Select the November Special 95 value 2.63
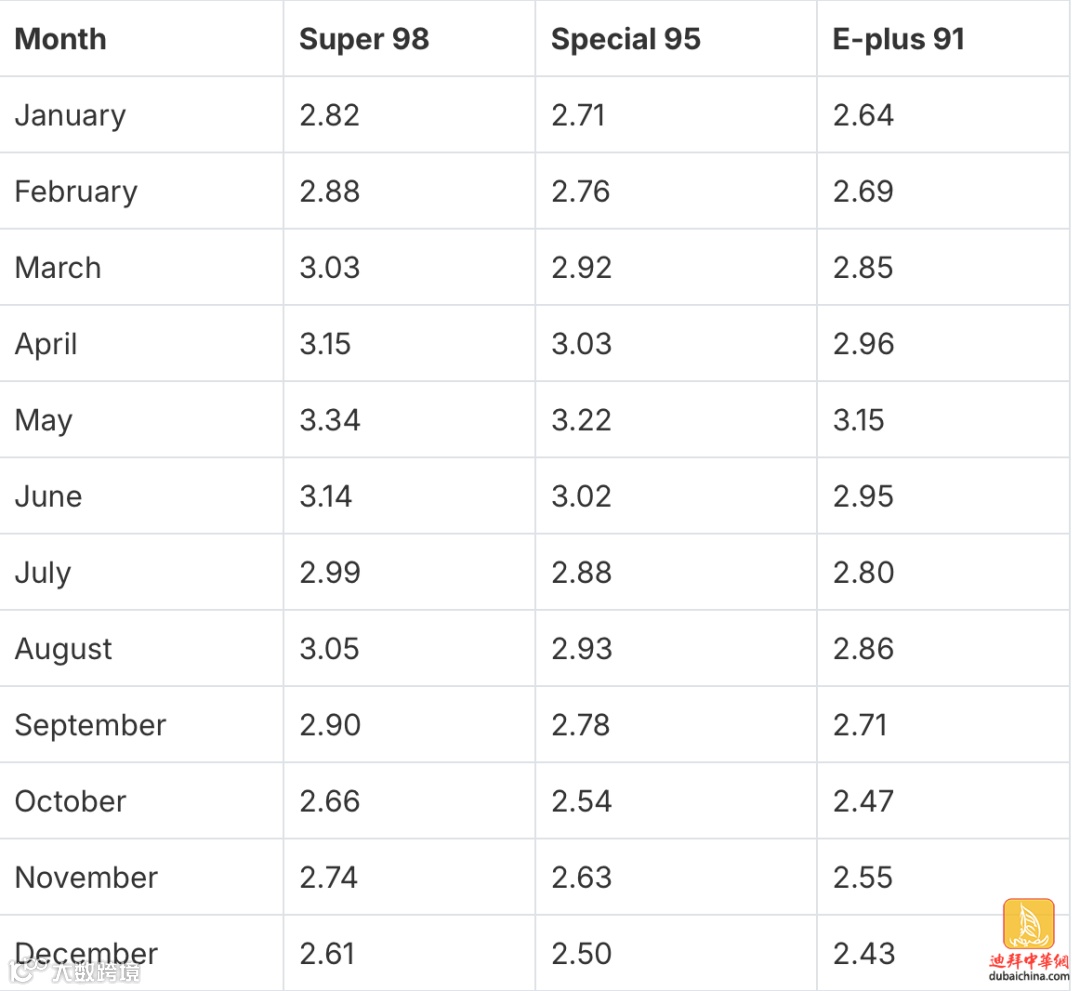This screenshot has height=991, width=1080. click(x=581, y=877)
